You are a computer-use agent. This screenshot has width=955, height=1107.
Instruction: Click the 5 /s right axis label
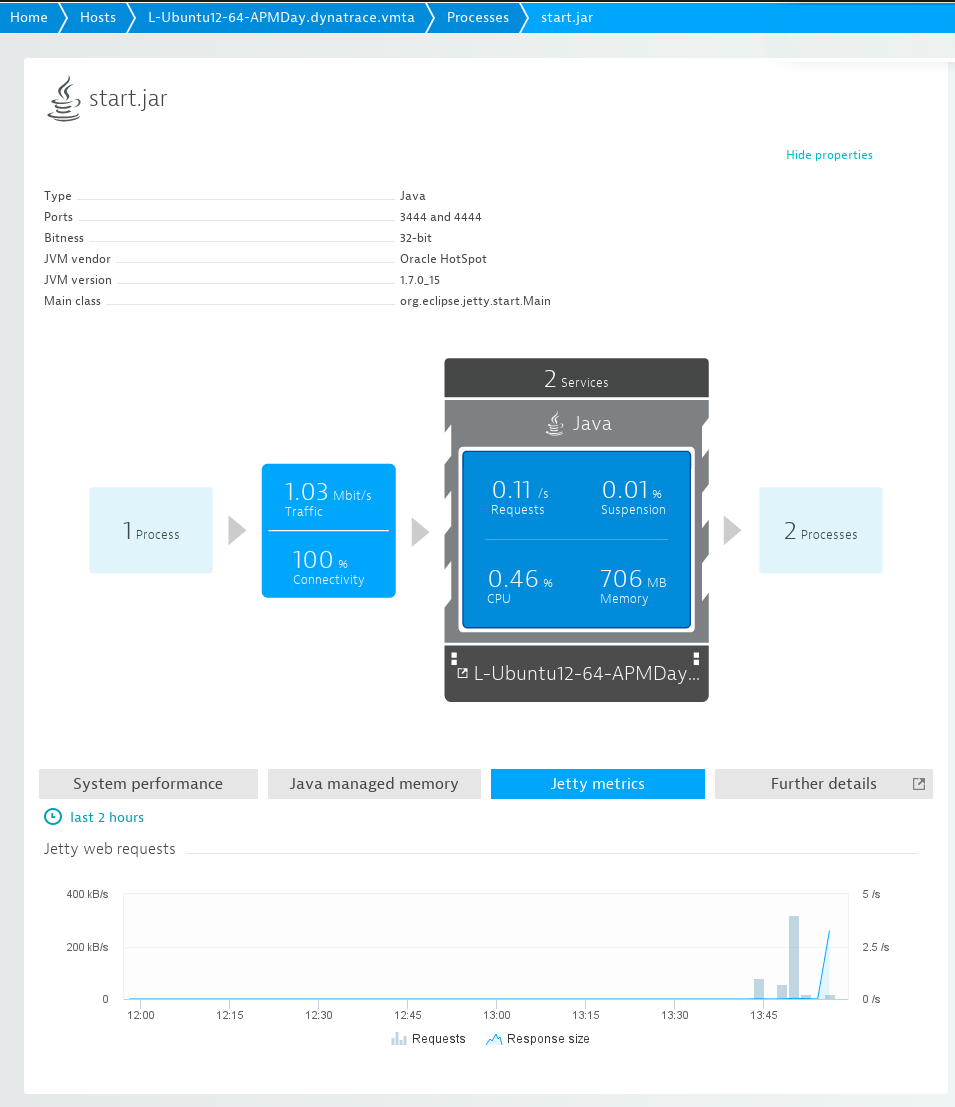[872, 894]
